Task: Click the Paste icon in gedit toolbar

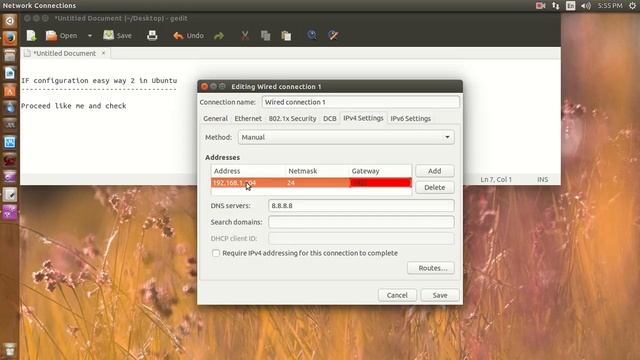Action: point(286,36)
